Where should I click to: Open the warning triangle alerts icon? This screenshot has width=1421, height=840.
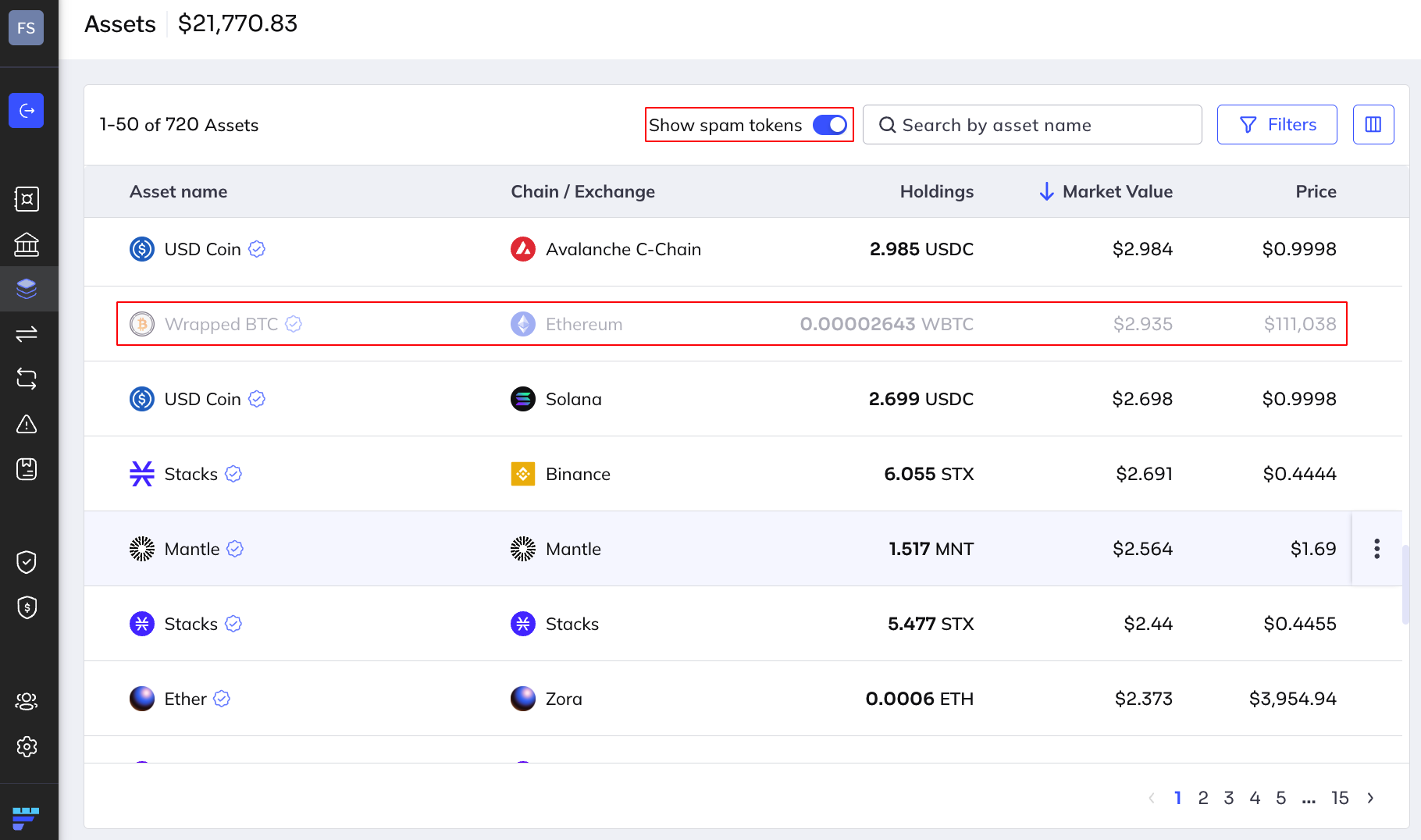[27, 424]
